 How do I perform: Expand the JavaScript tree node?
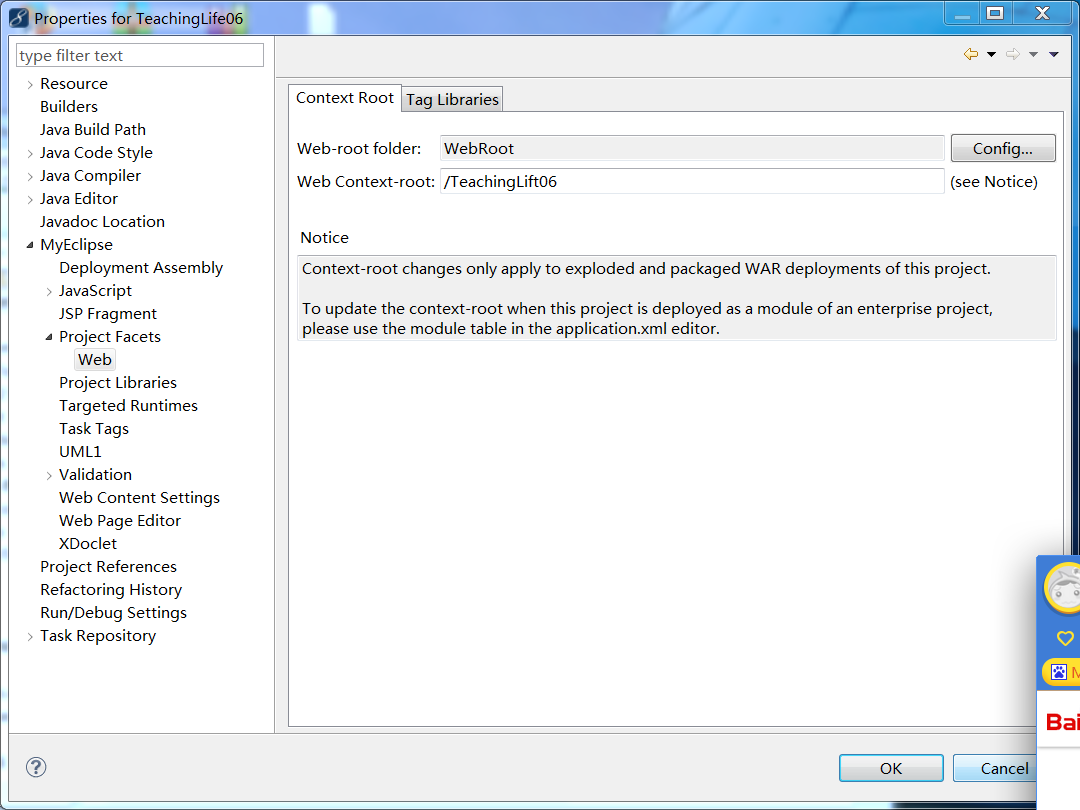(49, 292)
